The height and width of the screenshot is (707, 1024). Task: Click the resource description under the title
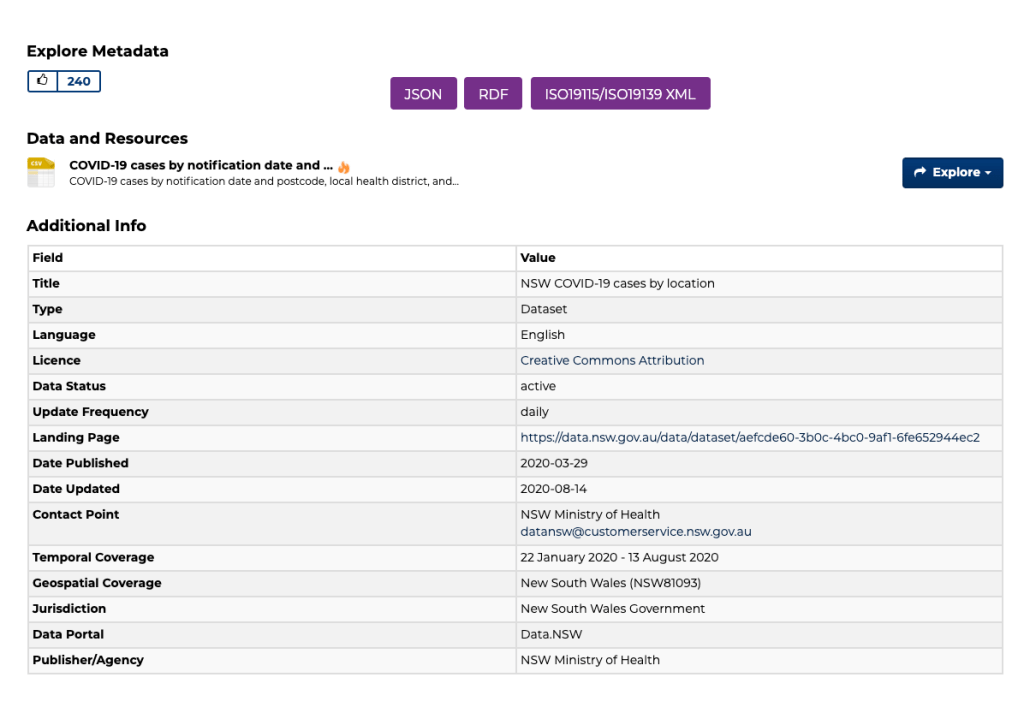(x=263, y=181)
